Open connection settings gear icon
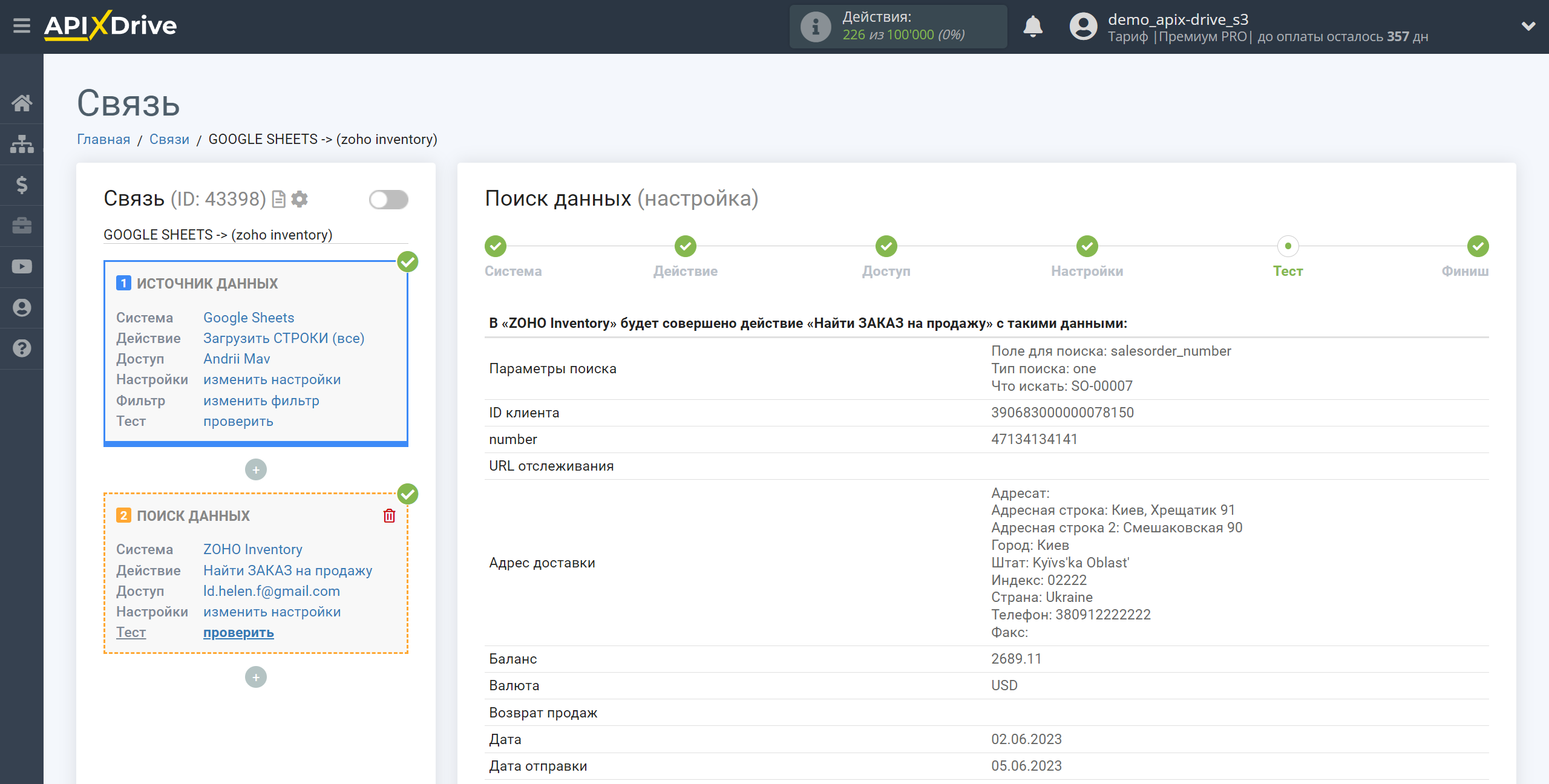 tap(300, 199)
